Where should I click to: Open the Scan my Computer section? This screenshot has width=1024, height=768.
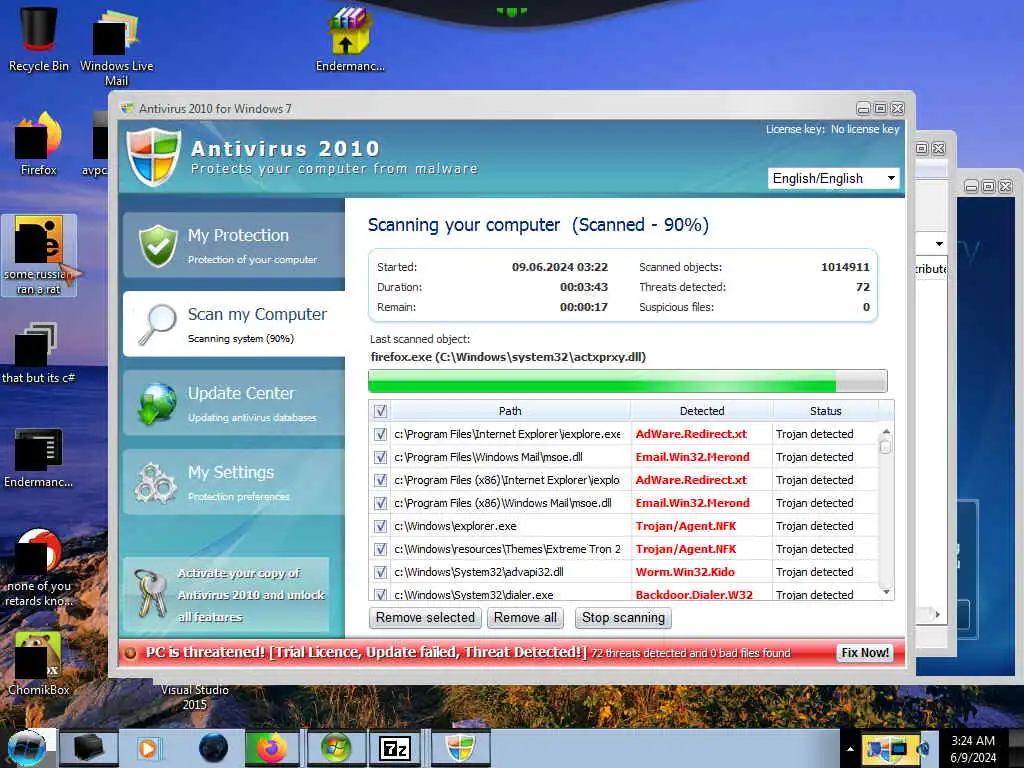234,324
